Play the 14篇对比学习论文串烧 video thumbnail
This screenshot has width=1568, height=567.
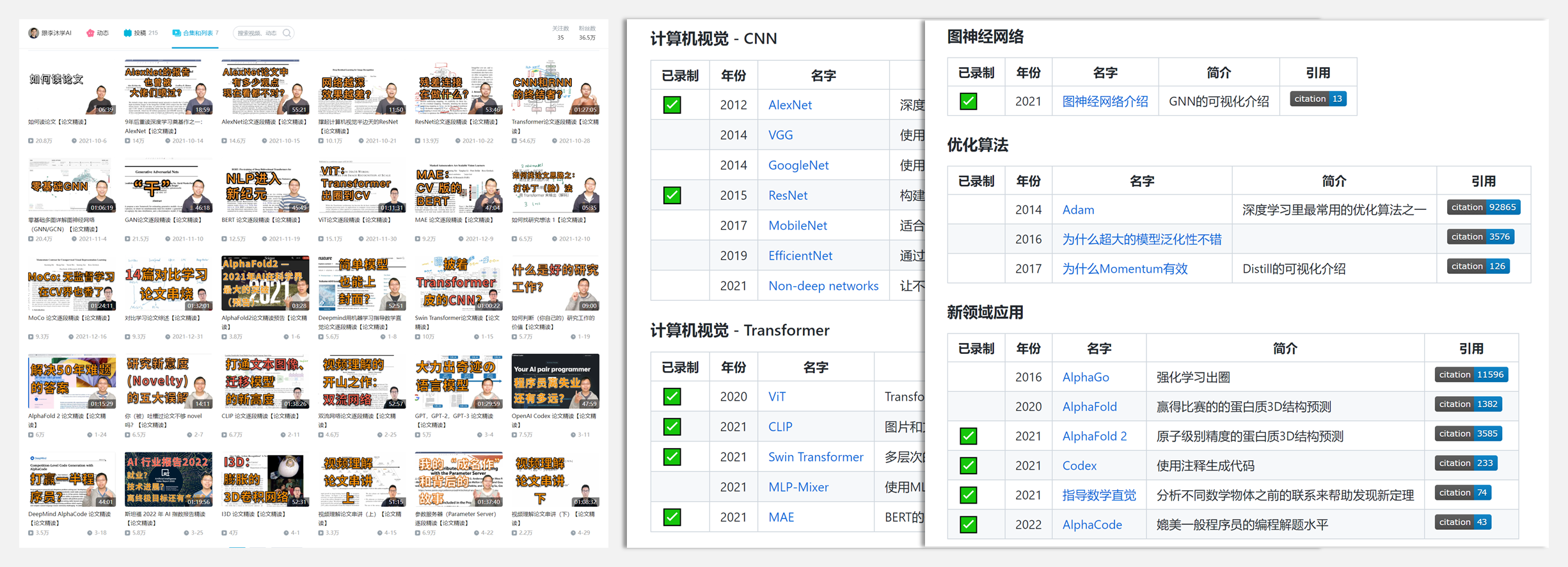point(168,283)
